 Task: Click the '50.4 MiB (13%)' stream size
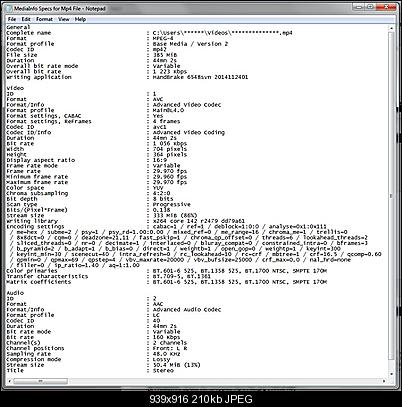coord(177,365)
